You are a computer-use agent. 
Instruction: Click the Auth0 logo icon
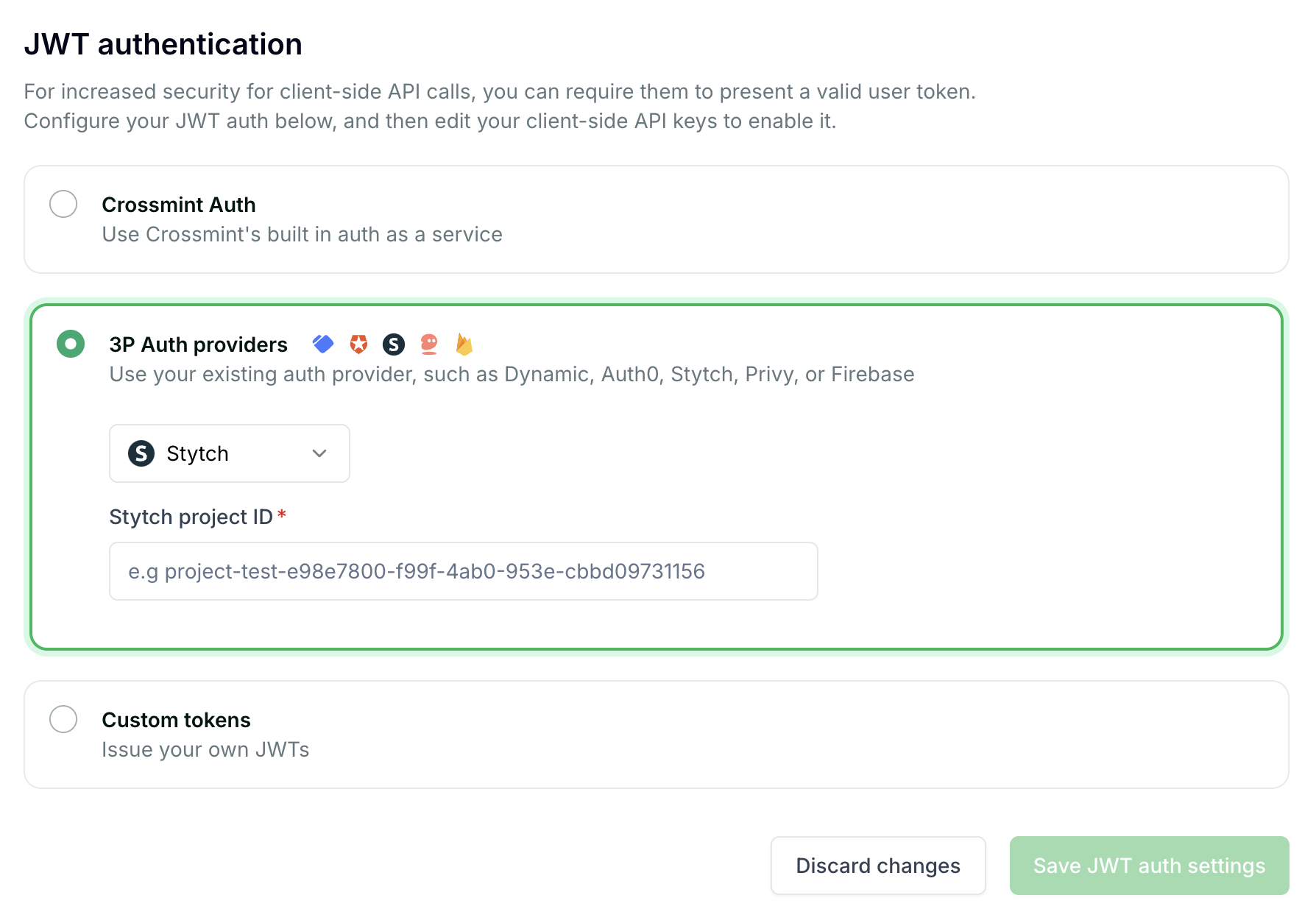pyautogui.click(x=358, y=344)
